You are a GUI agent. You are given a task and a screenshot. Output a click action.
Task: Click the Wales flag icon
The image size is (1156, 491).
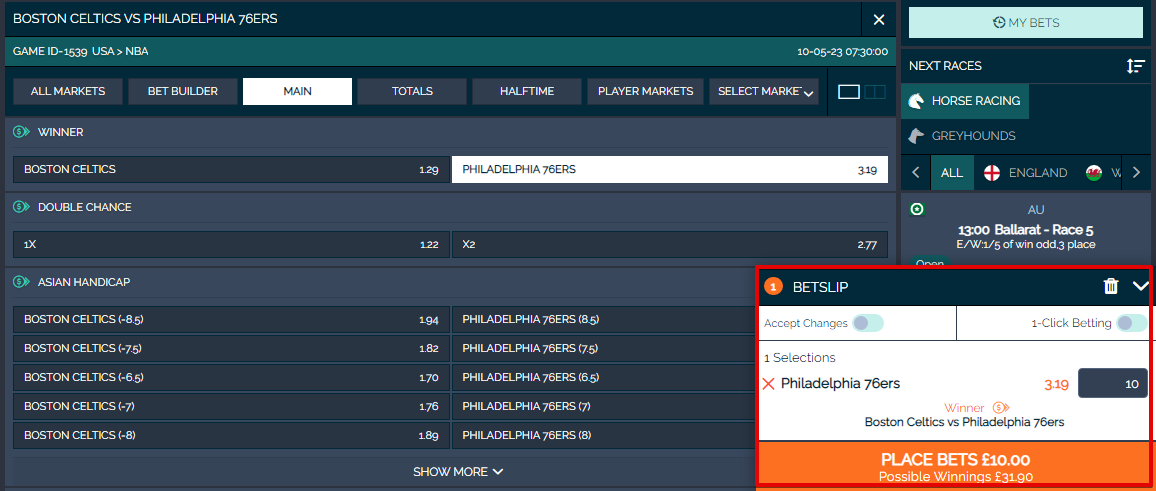[1094, 173]
